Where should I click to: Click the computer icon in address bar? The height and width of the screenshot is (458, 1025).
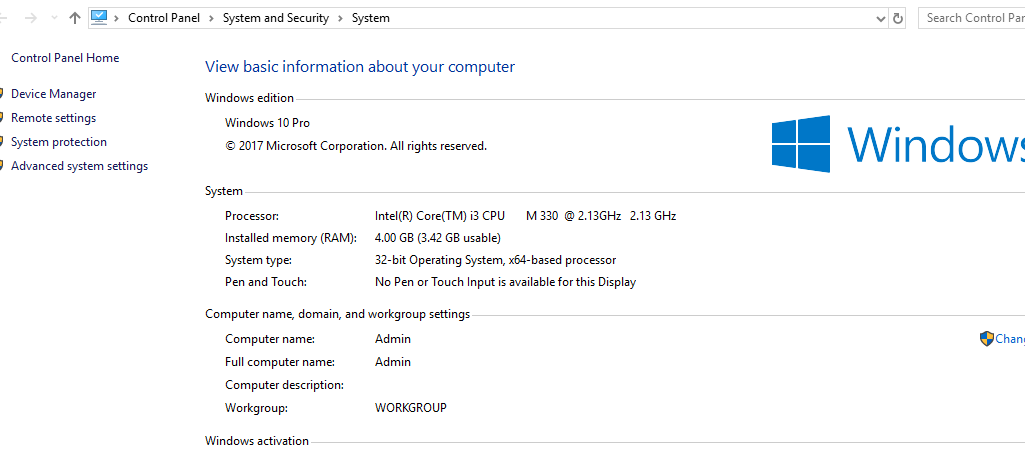[99, 17]
